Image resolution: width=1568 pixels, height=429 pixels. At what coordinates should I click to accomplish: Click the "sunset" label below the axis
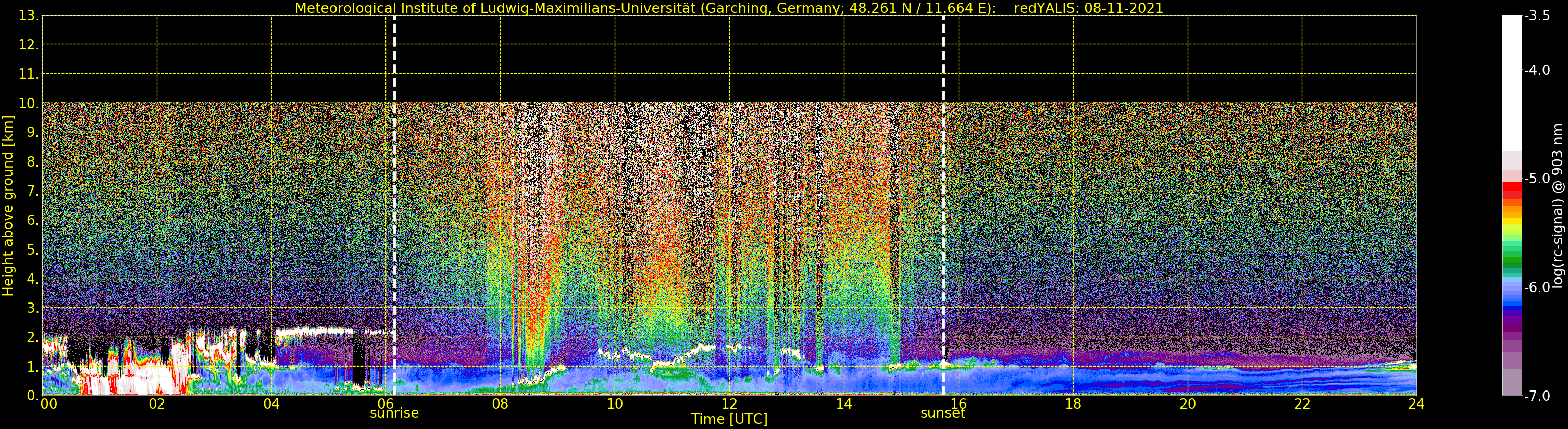tap(942, 413)
